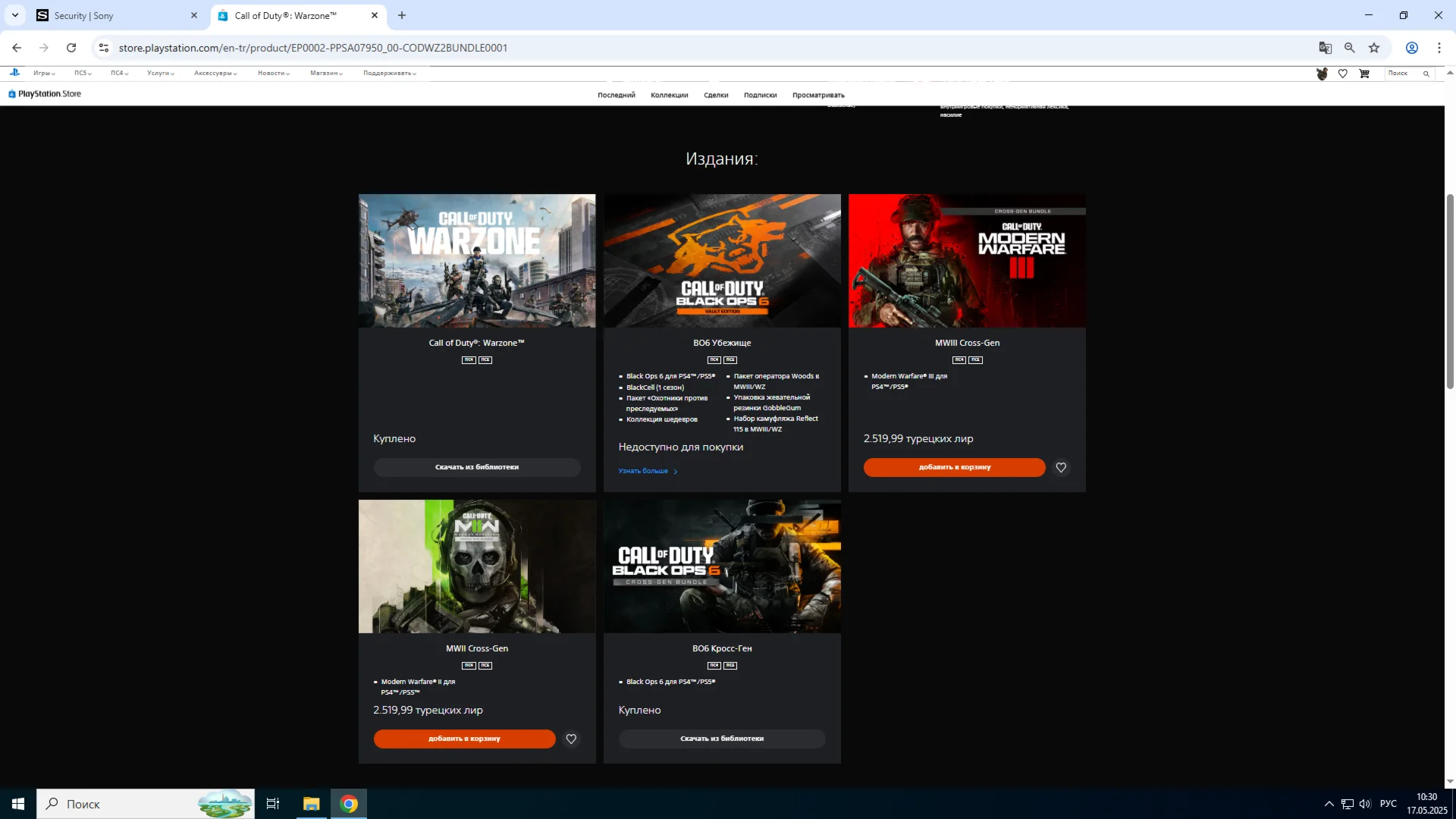This screenshot has width=1456, height=819.
Task: Click the PlayStation logo icon
Action: (x=14, y=73)
